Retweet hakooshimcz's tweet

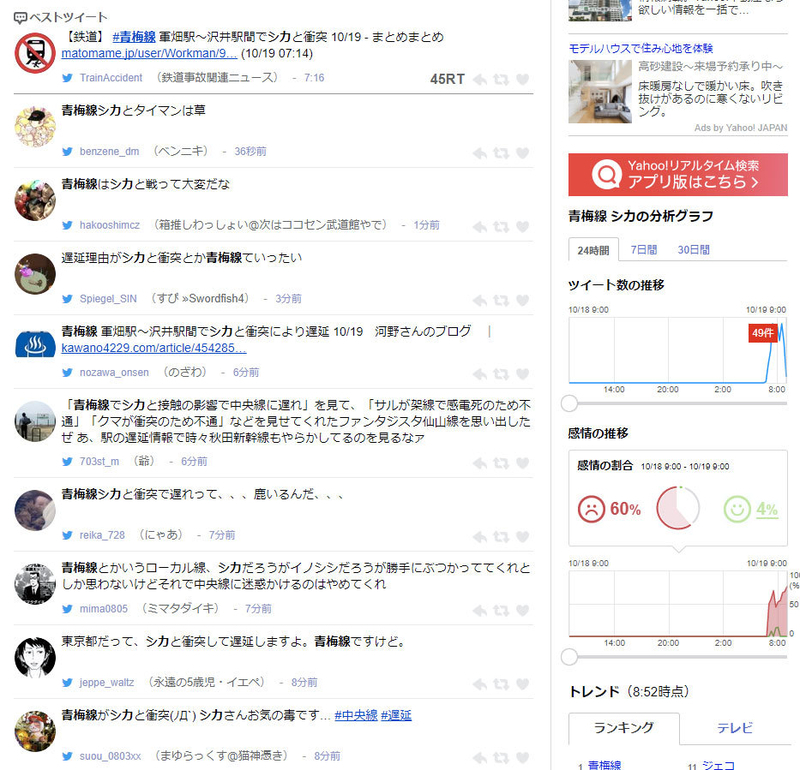(x=501, y=227)
